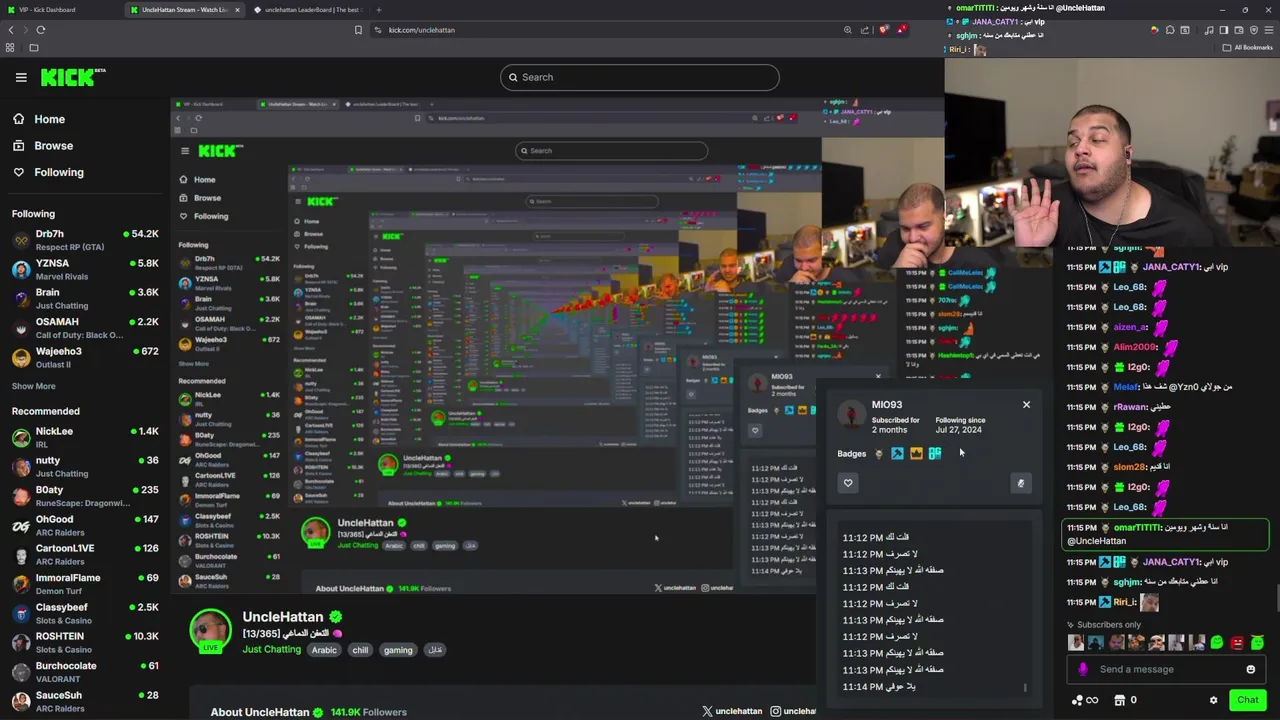Open ImmoralFlame Demon Turf channel
1280x720 pixels.
pyautogui.click(x=85, y=584)
